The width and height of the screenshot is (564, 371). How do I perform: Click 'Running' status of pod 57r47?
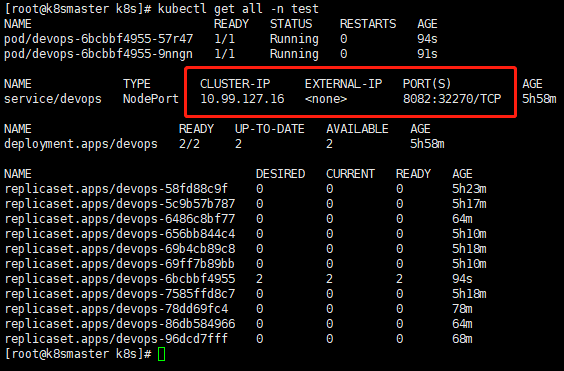pos(294,39)
